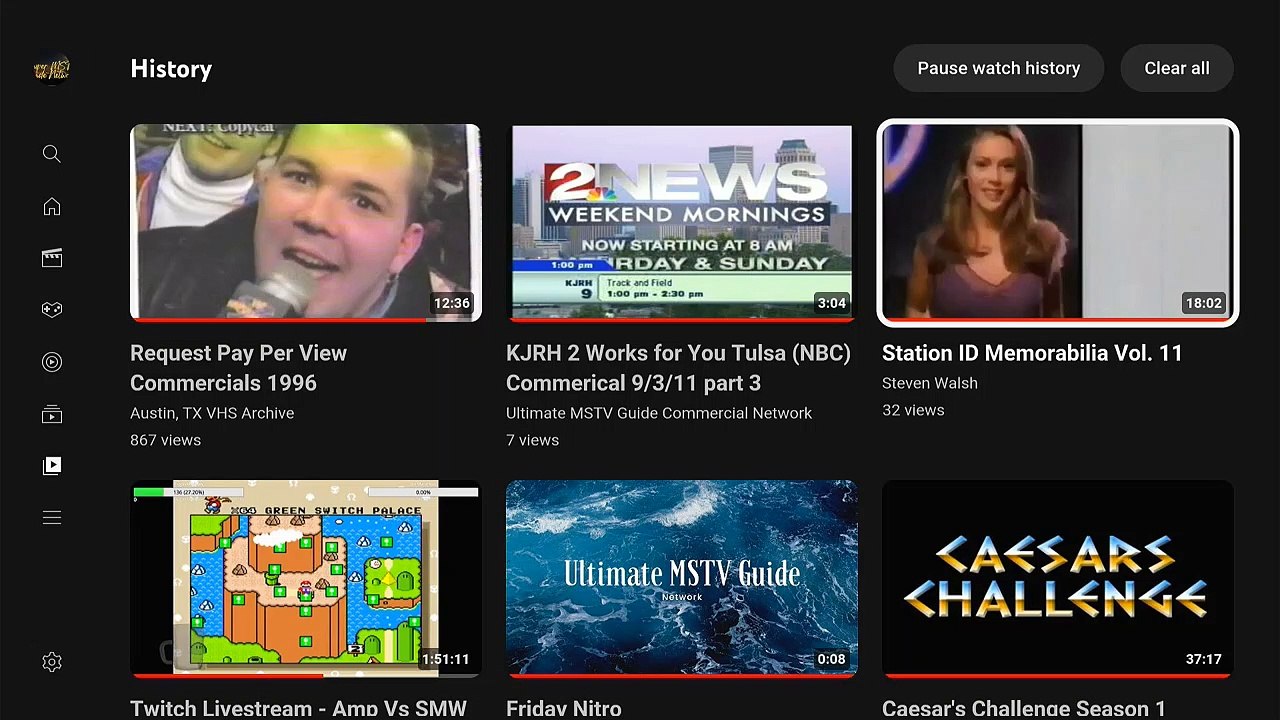1280x720 pixels.
Task: Click the 1:51:11 duration badge
Action: point(445,659)
